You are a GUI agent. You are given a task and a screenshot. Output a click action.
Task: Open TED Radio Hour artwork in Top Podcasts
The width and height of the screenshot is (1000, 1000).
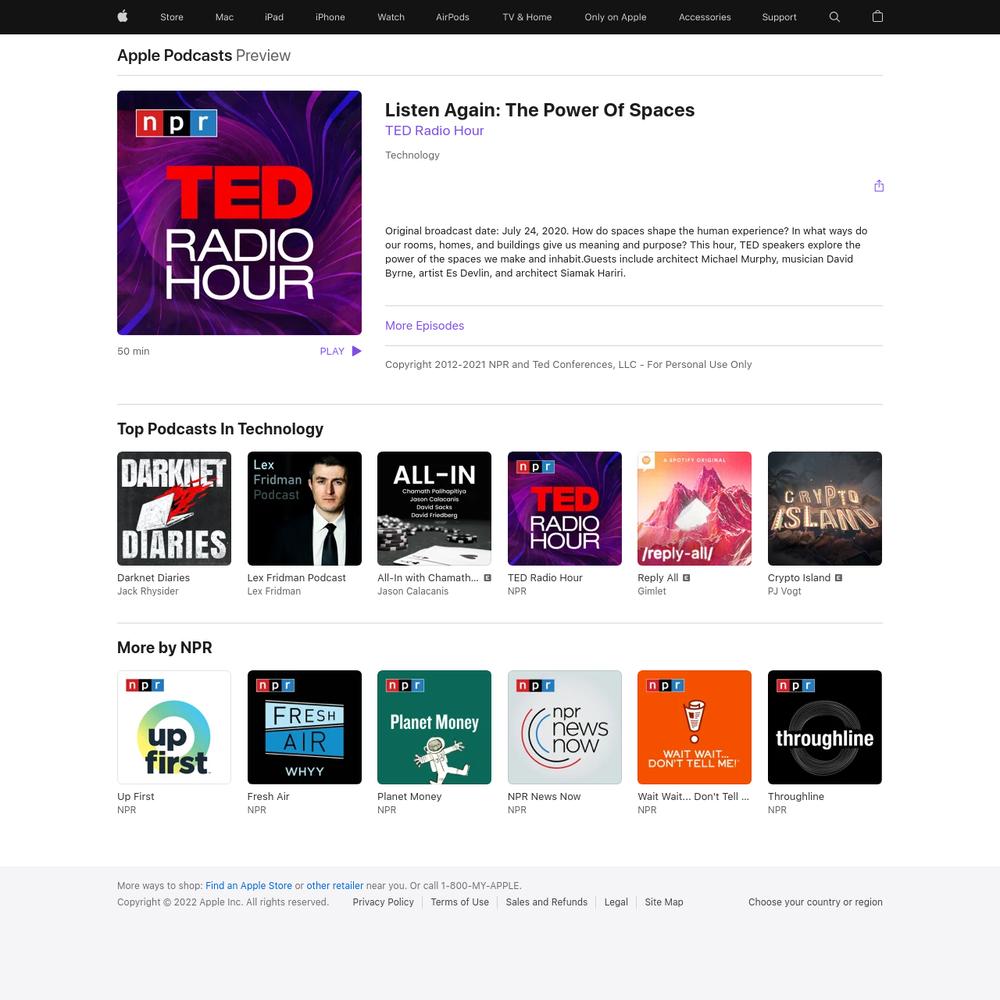pos(564,509)
